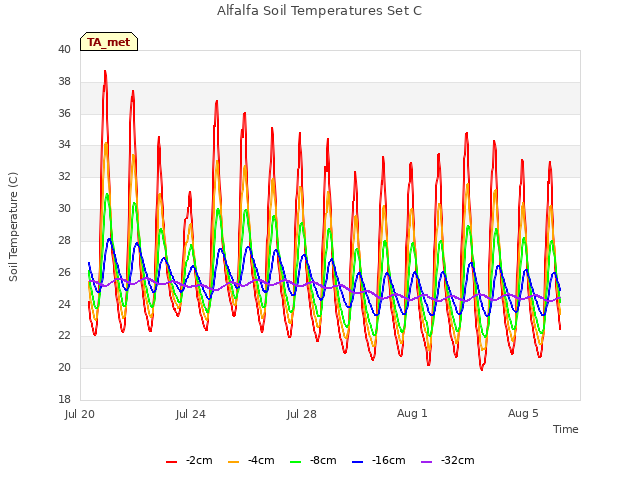Click the 24 y-axis tick label
The image size is (640, 480).
point(64,304)
